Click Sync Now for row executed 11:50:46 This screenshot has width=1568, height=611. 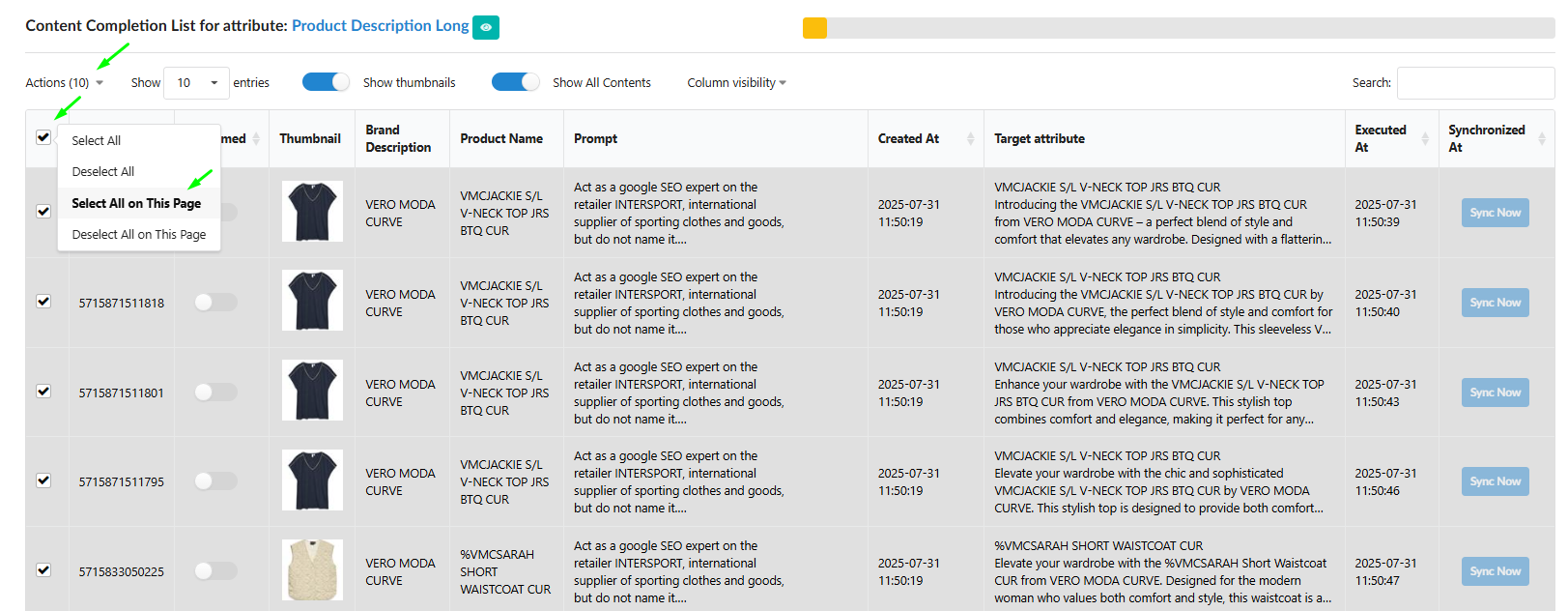[1495, 481]
